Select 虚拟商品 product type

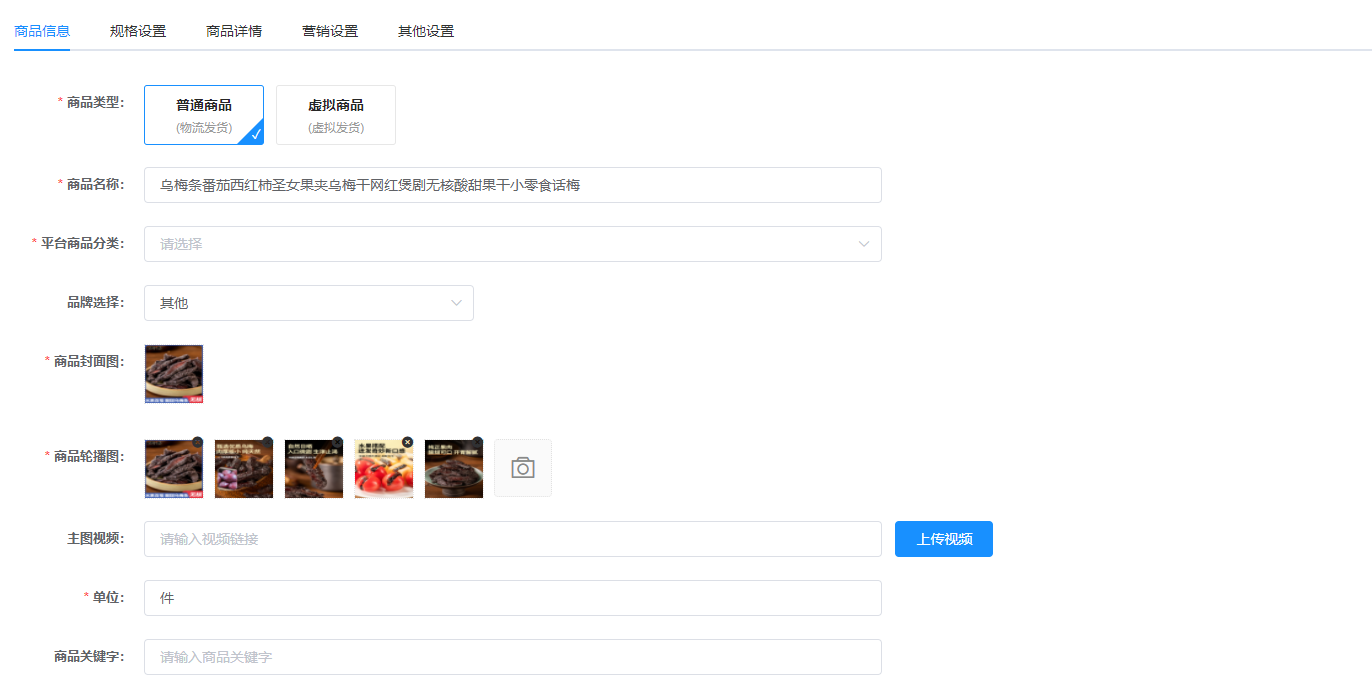pyautogui.click(x=336, y=115)
